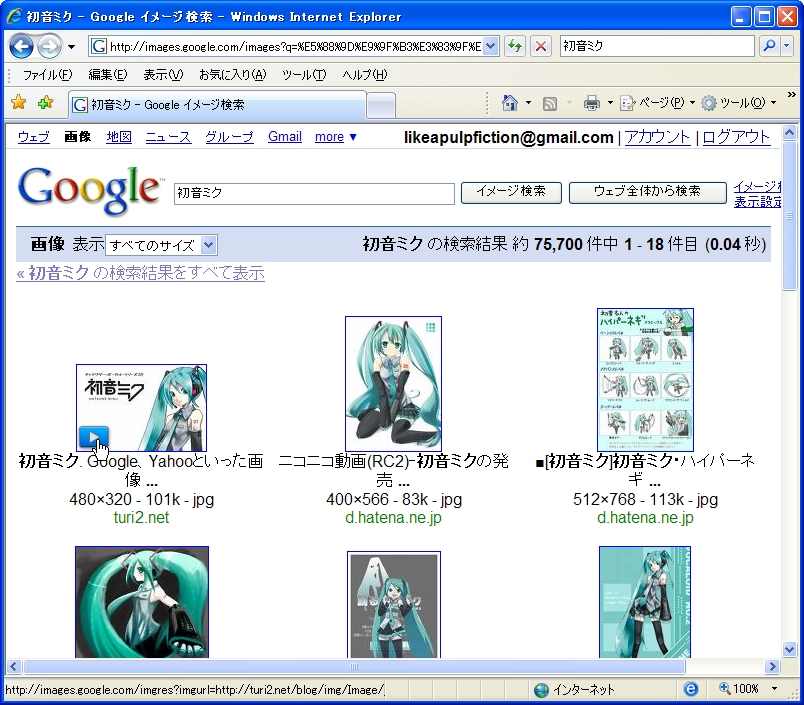Click the イメージ検索 button
804x705 pixels.
(511, 192)
